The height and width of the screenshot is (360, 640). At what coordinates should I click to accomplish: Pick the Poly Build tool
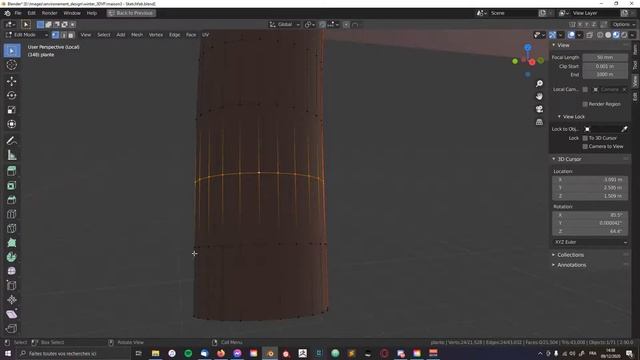(11, 243)
